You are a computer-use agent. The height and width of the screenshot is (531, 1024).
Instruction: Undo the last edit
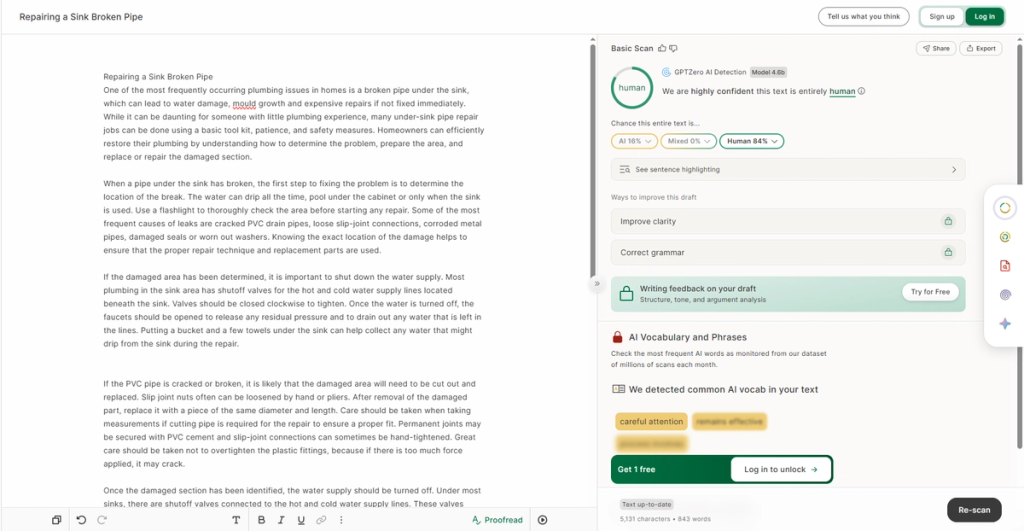(81, 520)
